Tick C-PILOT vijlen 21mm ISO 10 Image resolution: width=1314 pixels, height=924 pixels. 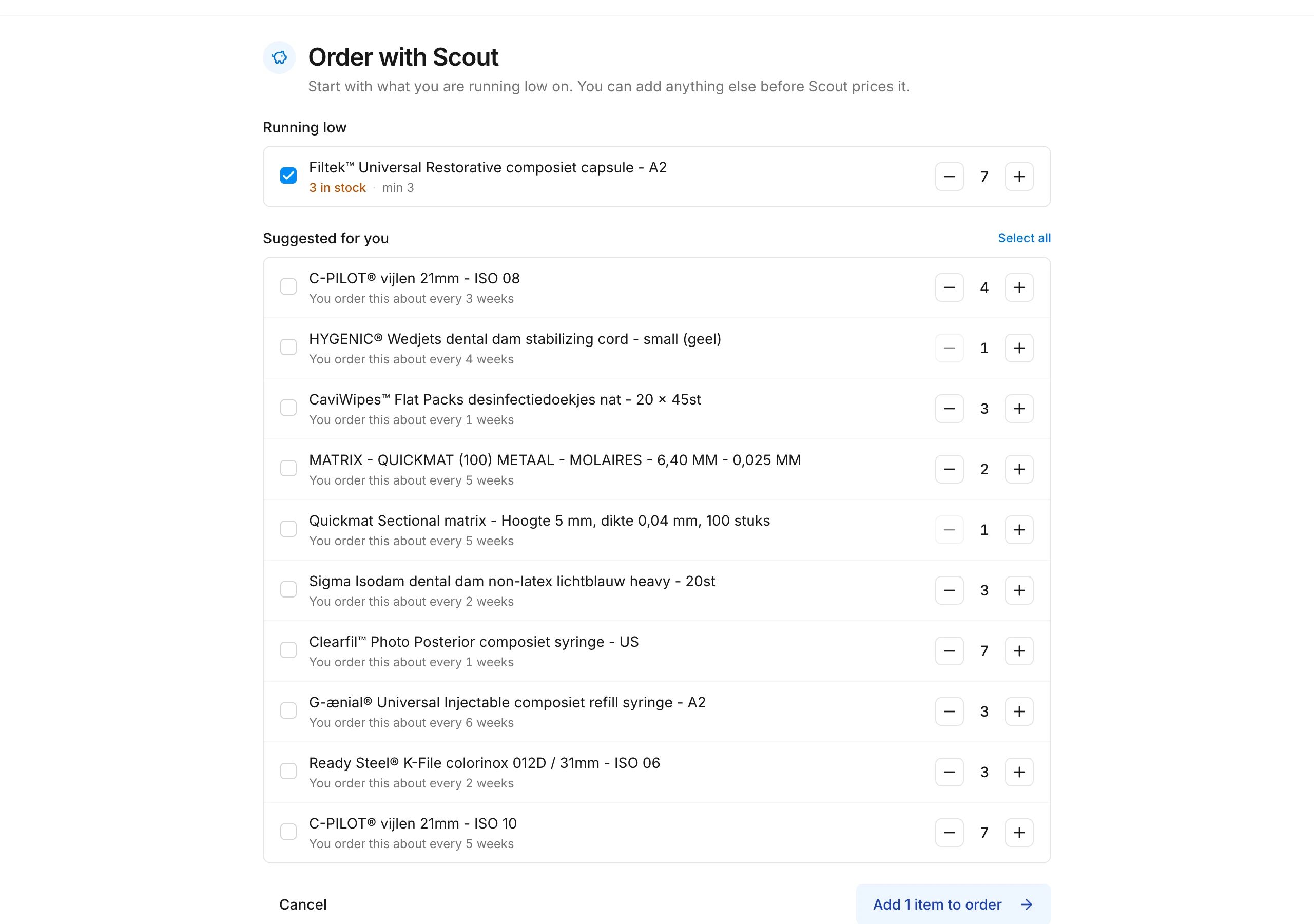[x=288, y=831]
